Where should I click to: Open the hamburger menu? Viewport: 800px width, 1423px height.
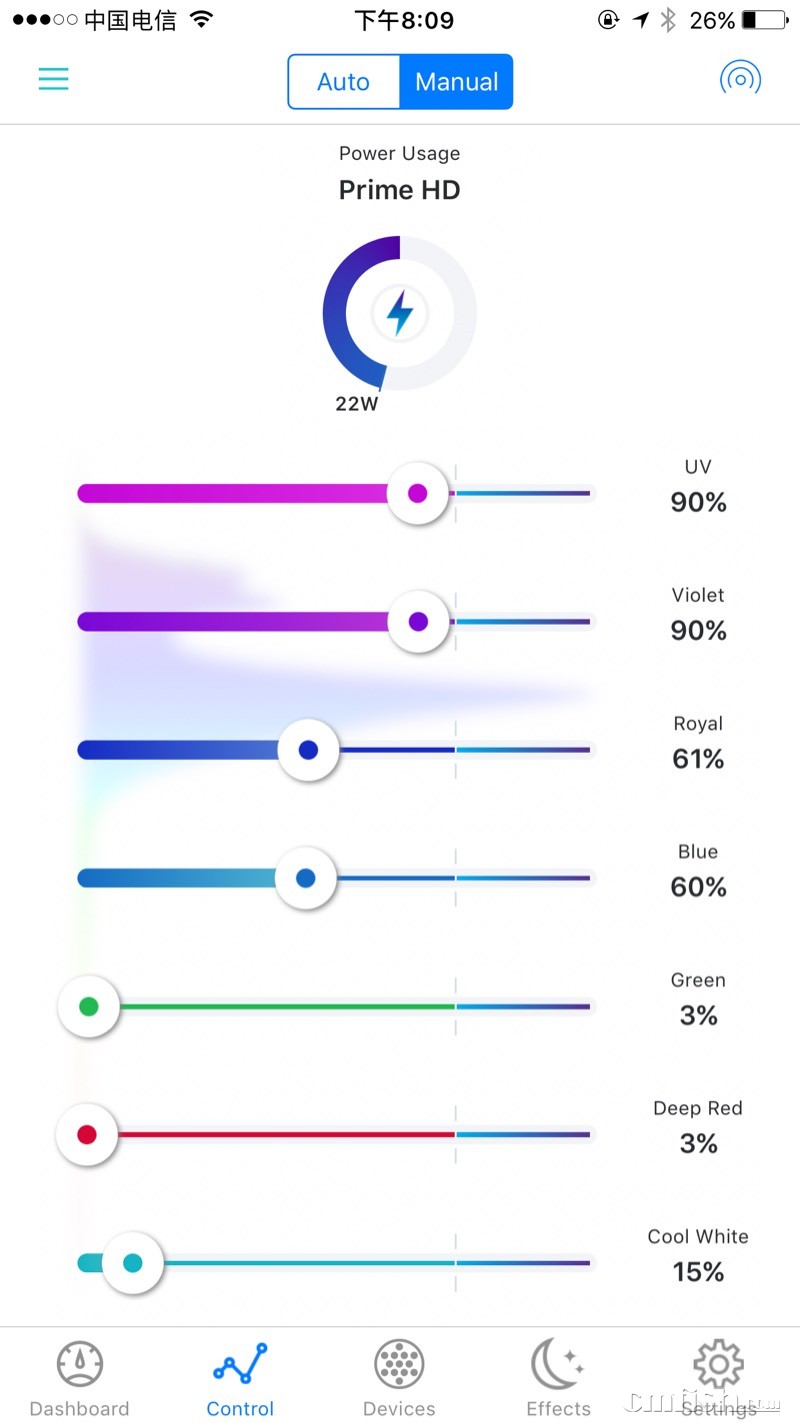tap(53, 79)
